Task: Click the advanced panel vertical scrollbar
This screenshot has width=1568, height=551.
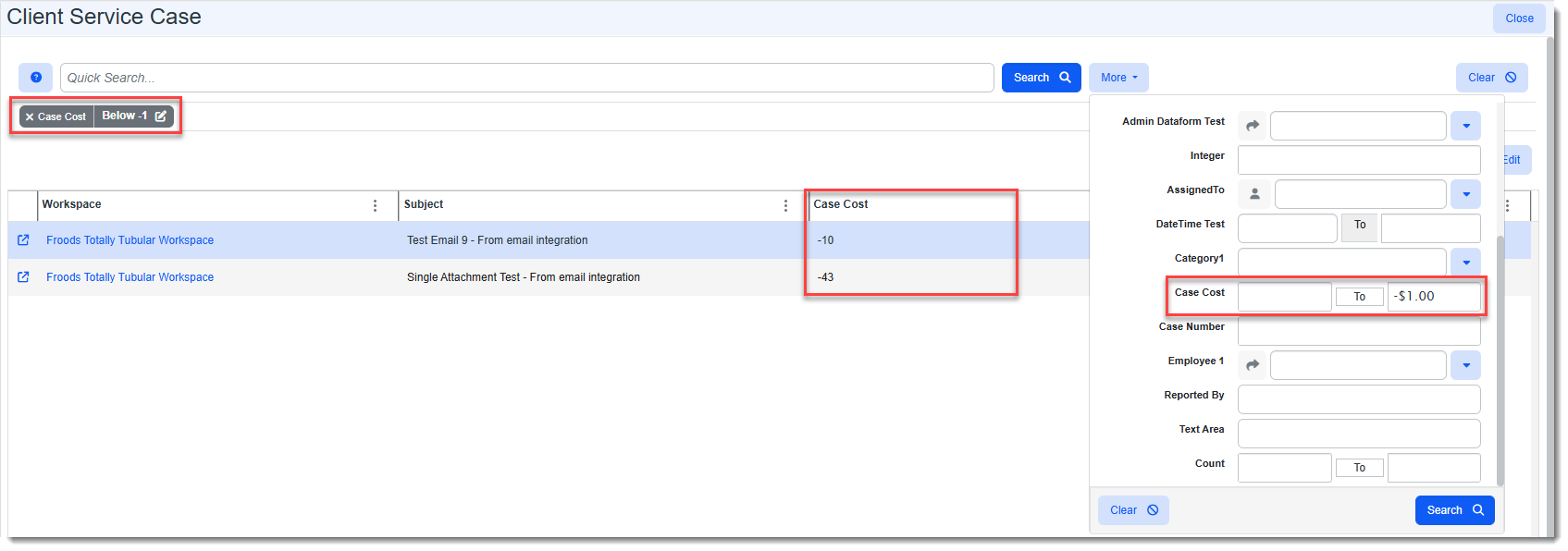Action: tap(1500, 361)
